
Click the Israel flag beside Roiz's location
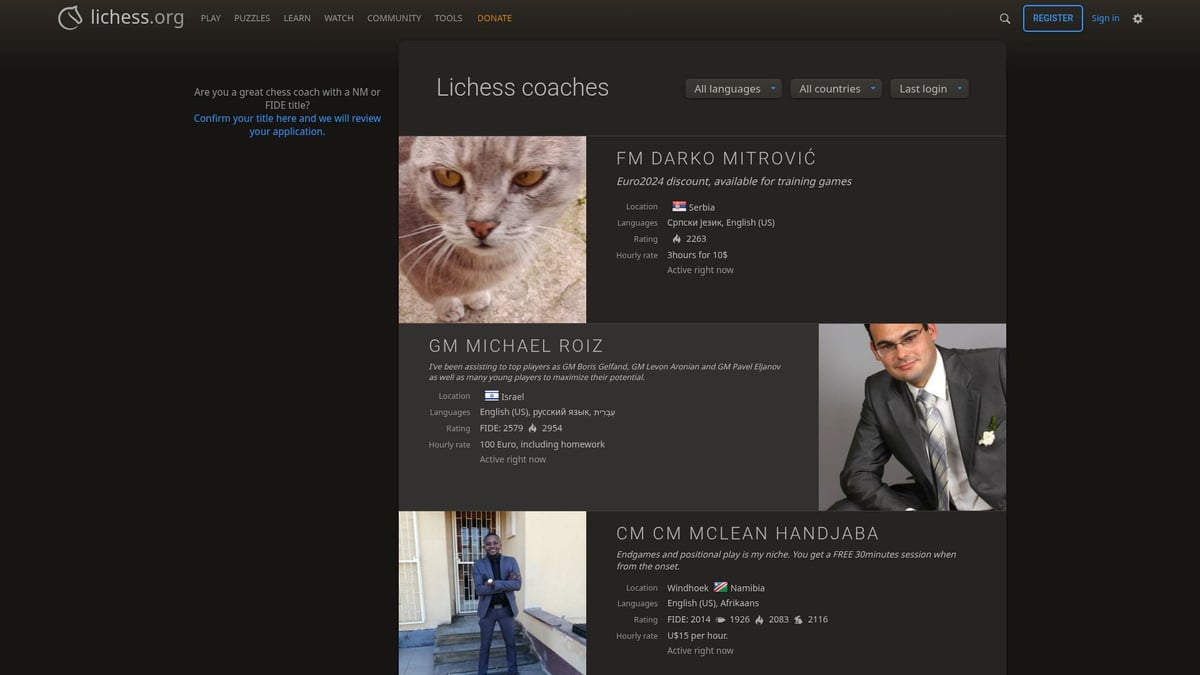coord(491,395)
